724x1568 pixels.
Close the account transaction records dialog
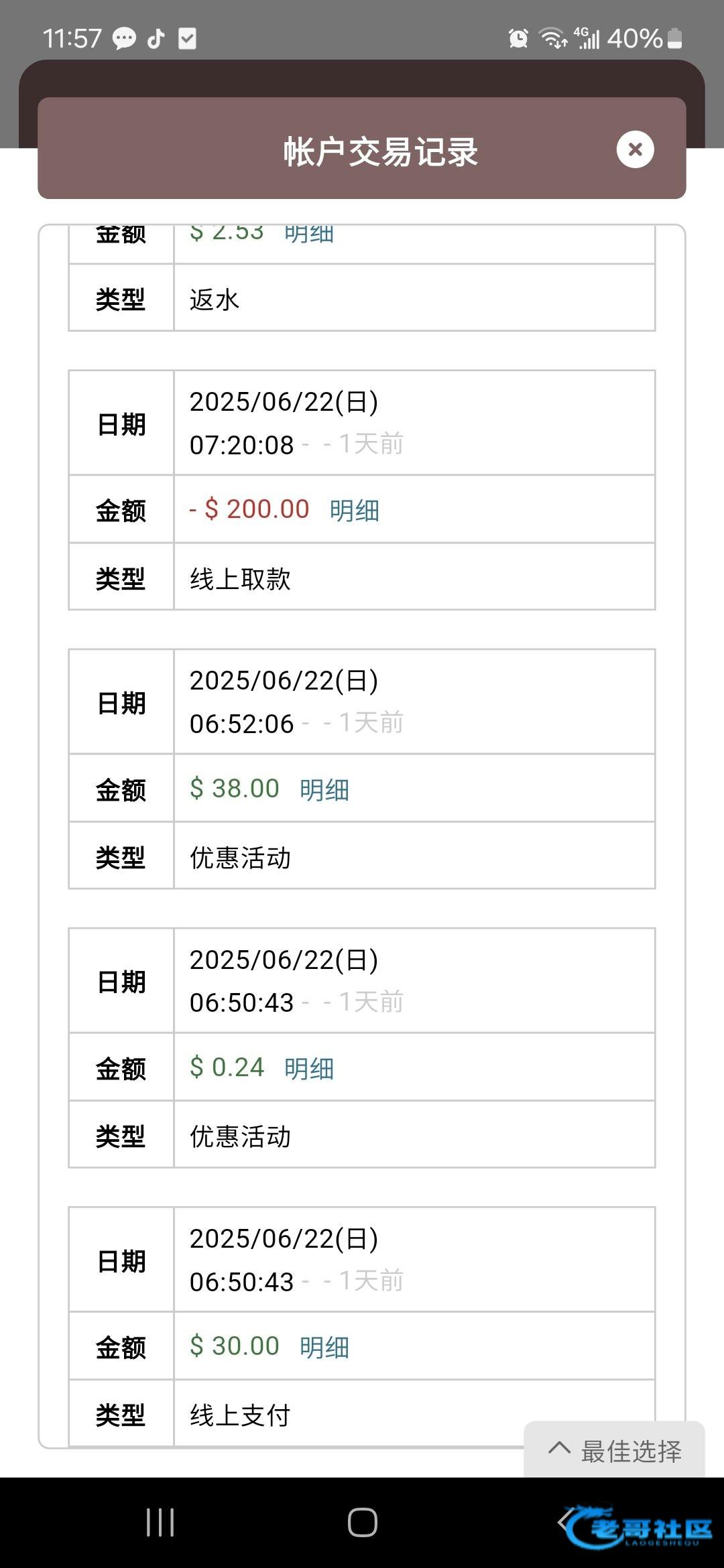pos(635,149)
